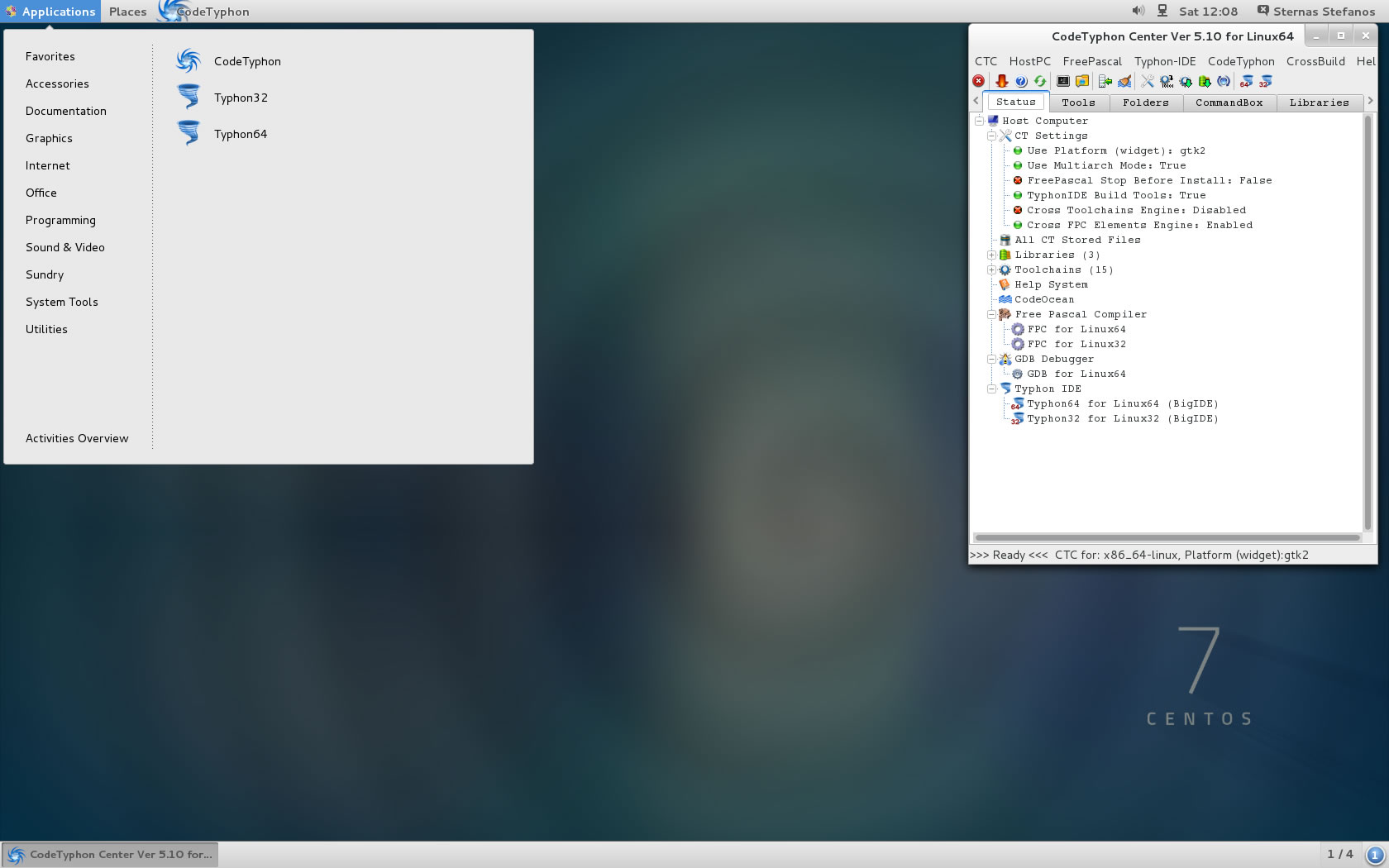Select FPC for Linux32 tree item
1389x868 pixels.
[x=1076, y=344]
